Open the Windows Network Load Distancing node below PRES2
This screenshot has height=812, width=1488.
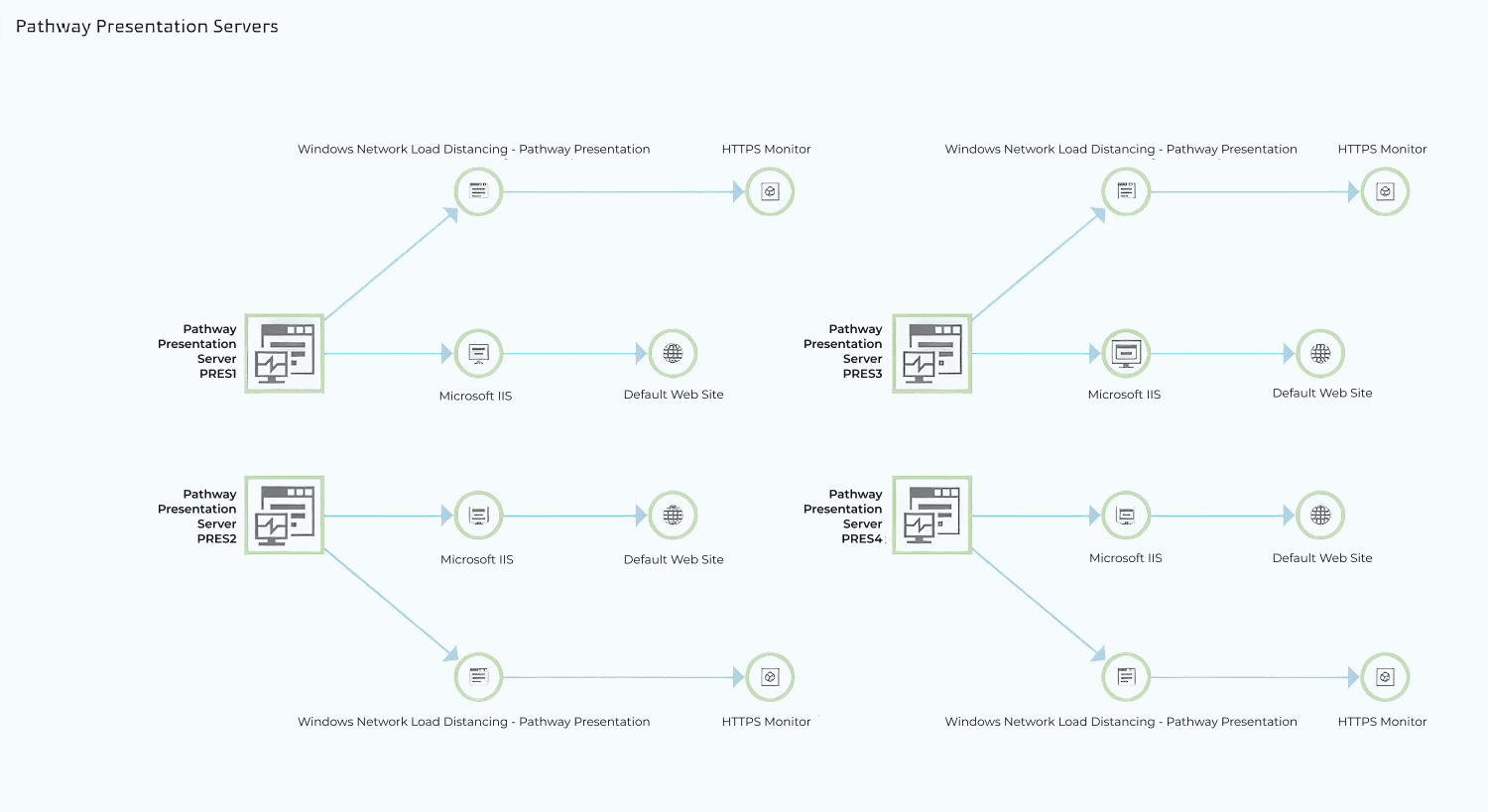(x=478, y=677)
